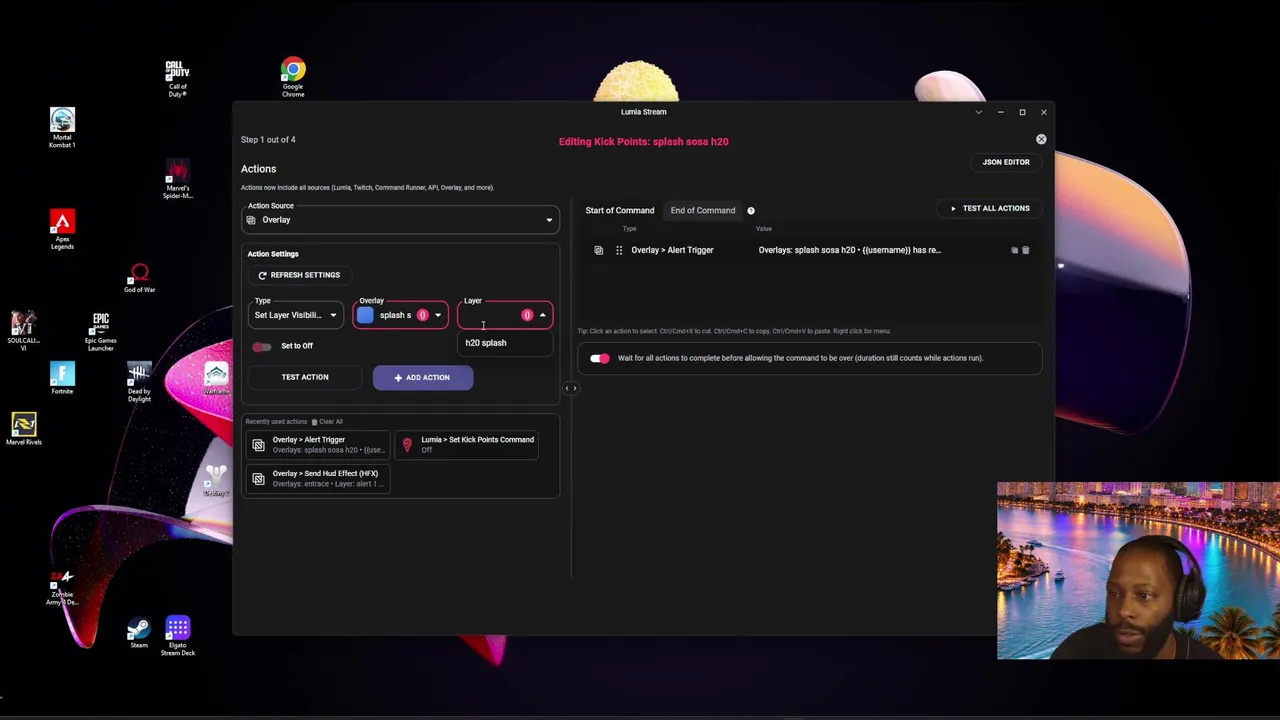Click the variable badge in Layer field
Viewport: 1280px width, 720px height.
[527, 315]
